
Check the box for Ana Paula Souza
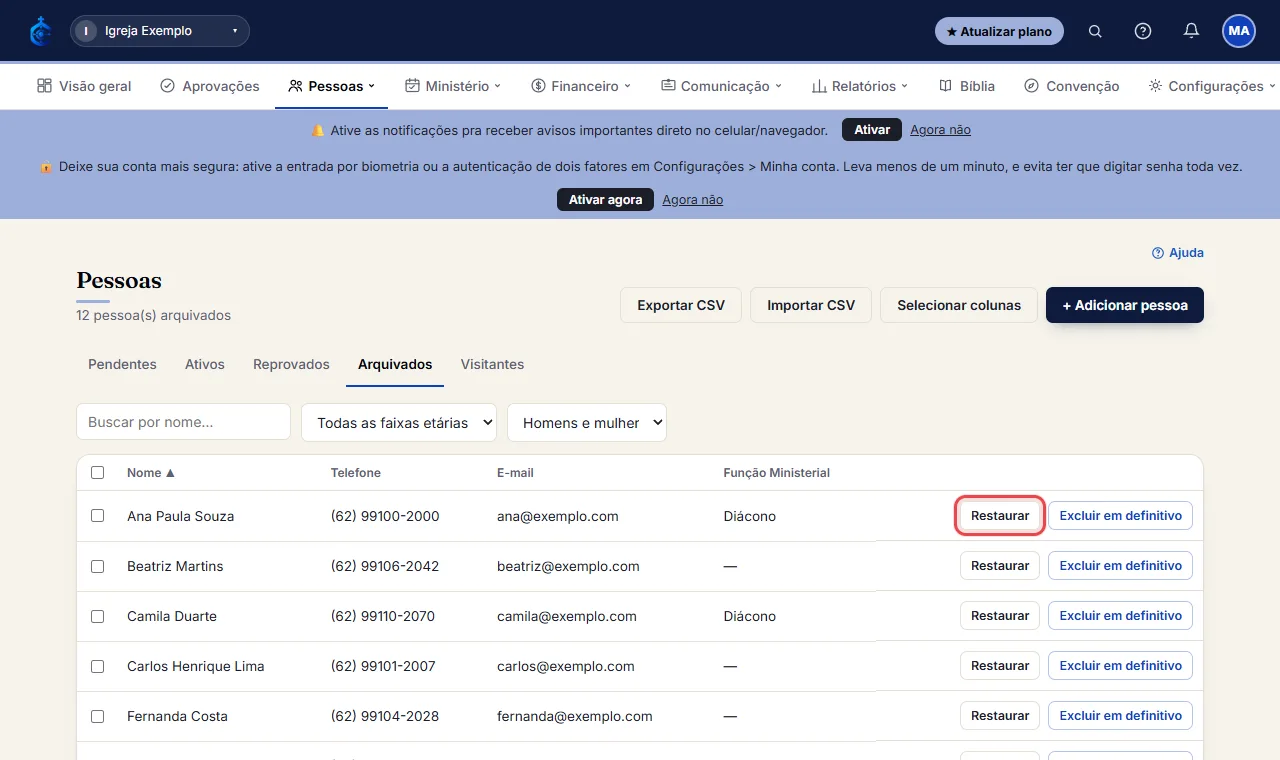(97, 516)
